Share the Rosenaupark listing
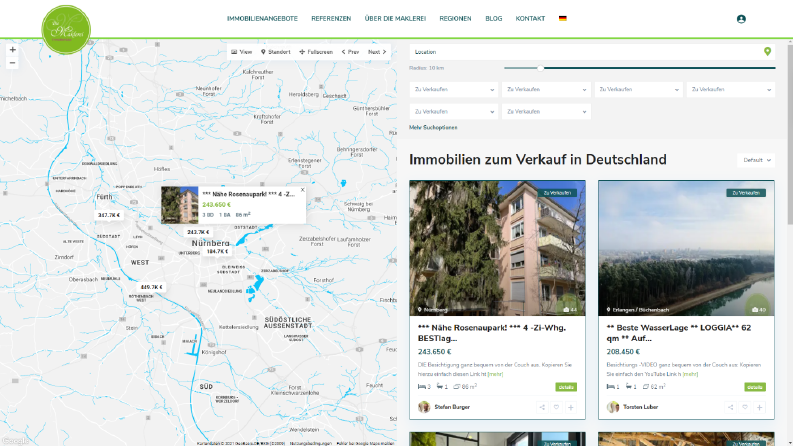This screenshot has height=446, width=793. pos(542,407)
